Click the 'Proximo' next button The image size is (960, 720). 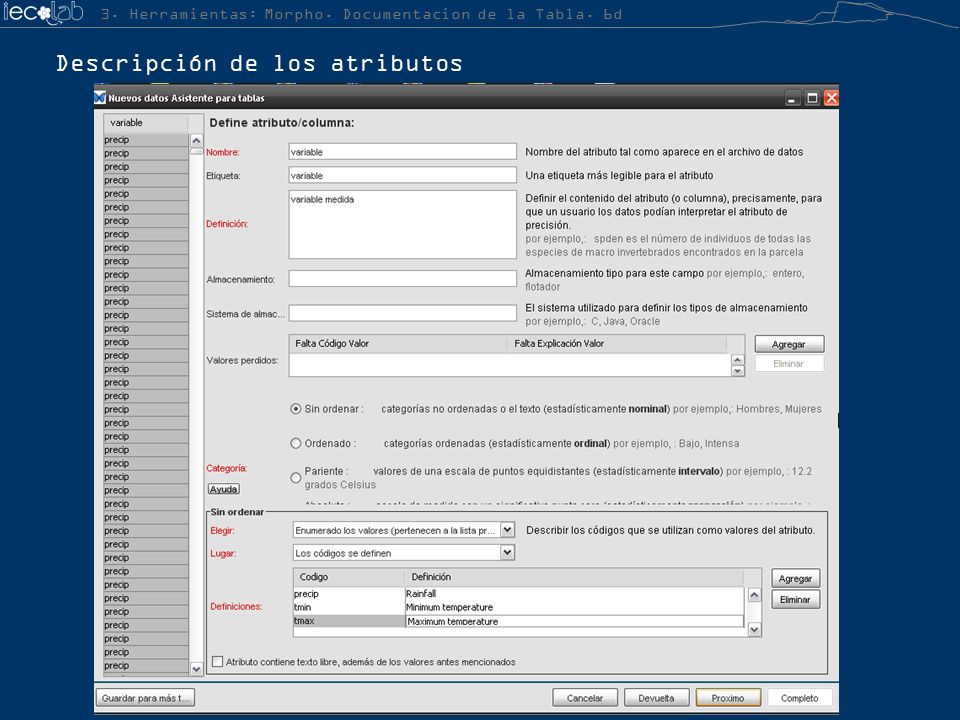click(x=728, y=698)
